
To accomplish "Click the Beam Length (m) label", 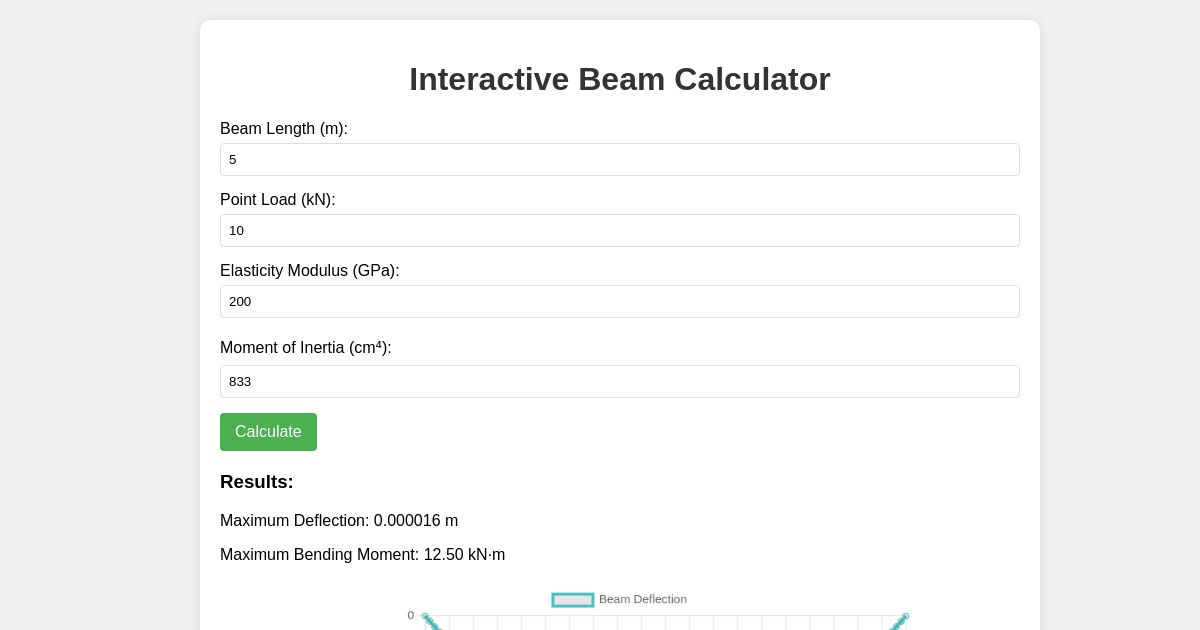I will click(284, 128).
